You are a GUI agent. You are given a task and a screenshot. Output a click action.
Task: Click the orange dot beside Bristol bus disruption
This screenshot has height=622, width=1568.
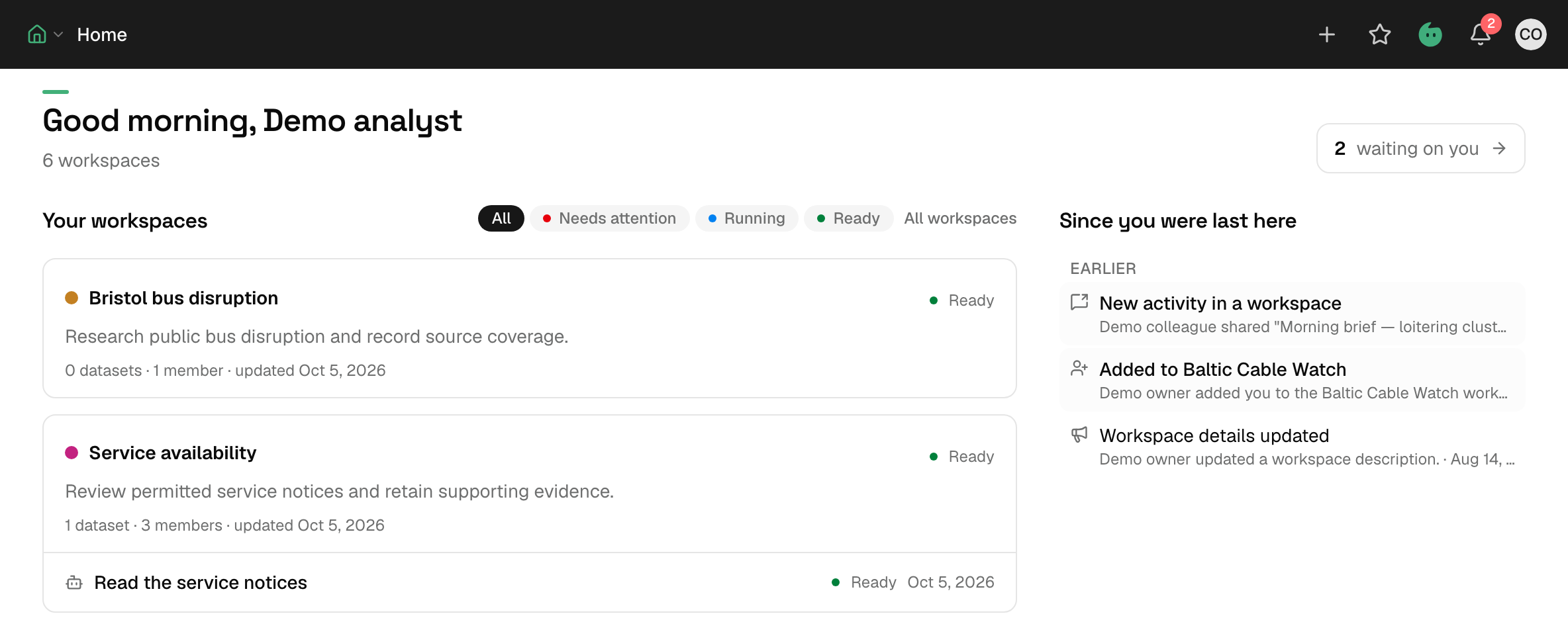coord(72,298)
